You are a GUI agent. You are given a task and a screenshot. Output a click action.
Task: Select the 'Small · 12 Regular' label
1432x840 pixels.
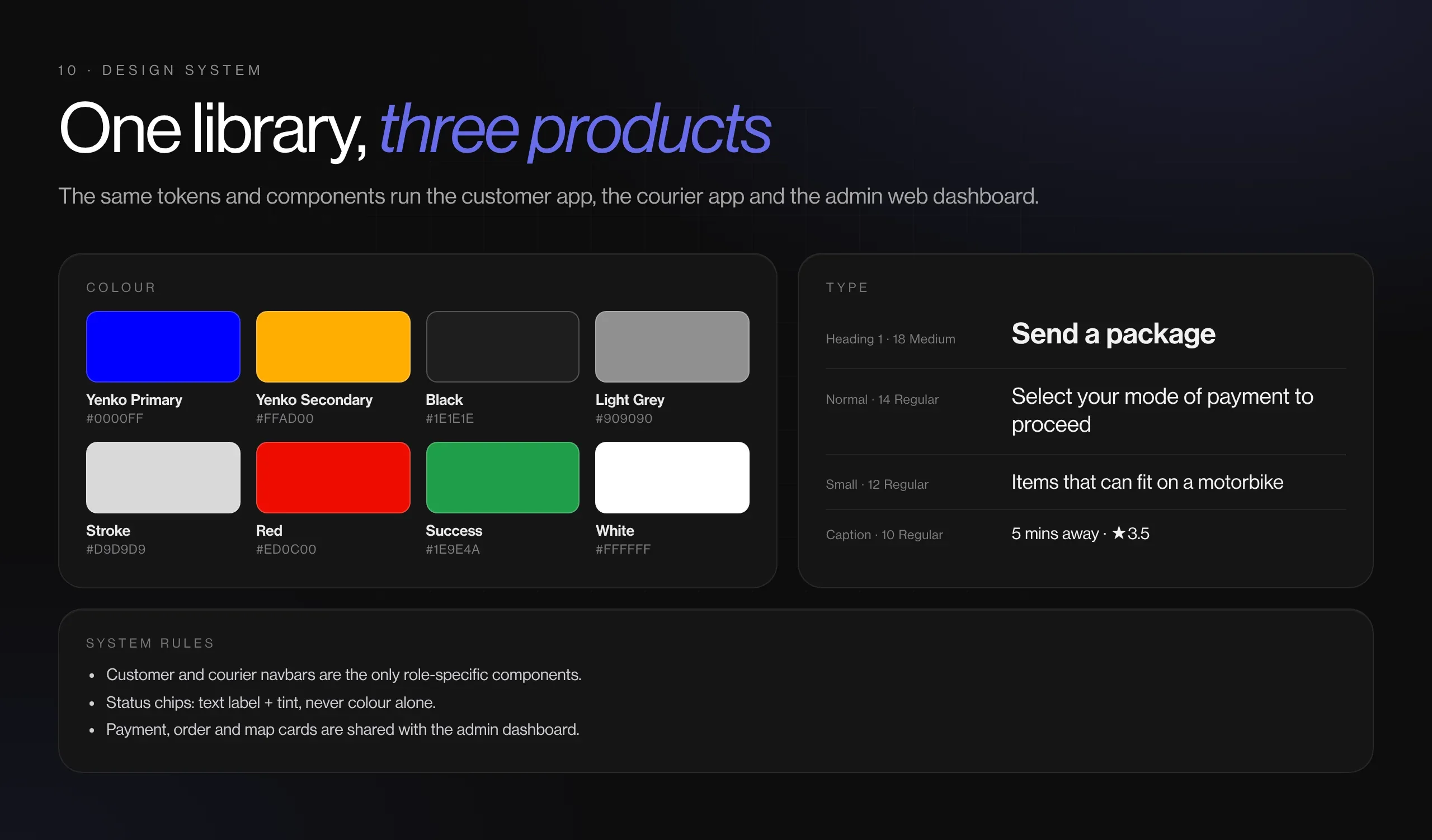point(877,484)
